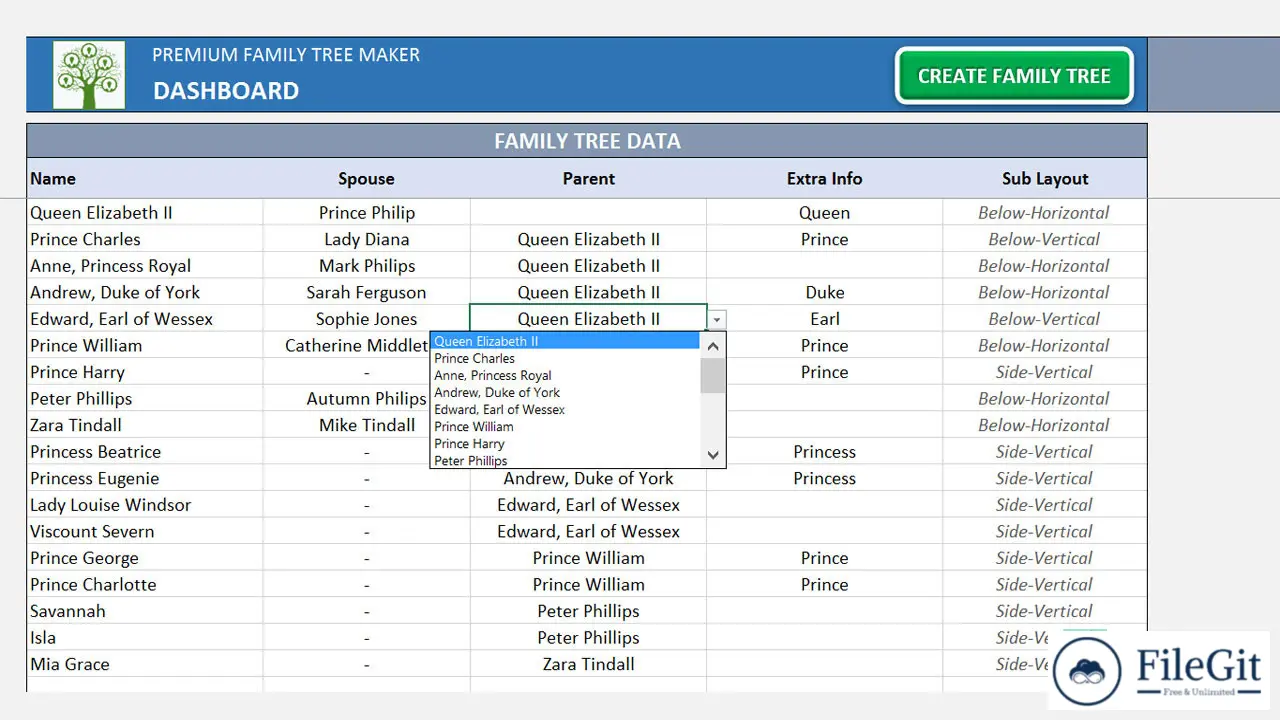1280x720 pixels.
Task: Select Lady Louise Windsor's parent cell
Action: (588, 504)
